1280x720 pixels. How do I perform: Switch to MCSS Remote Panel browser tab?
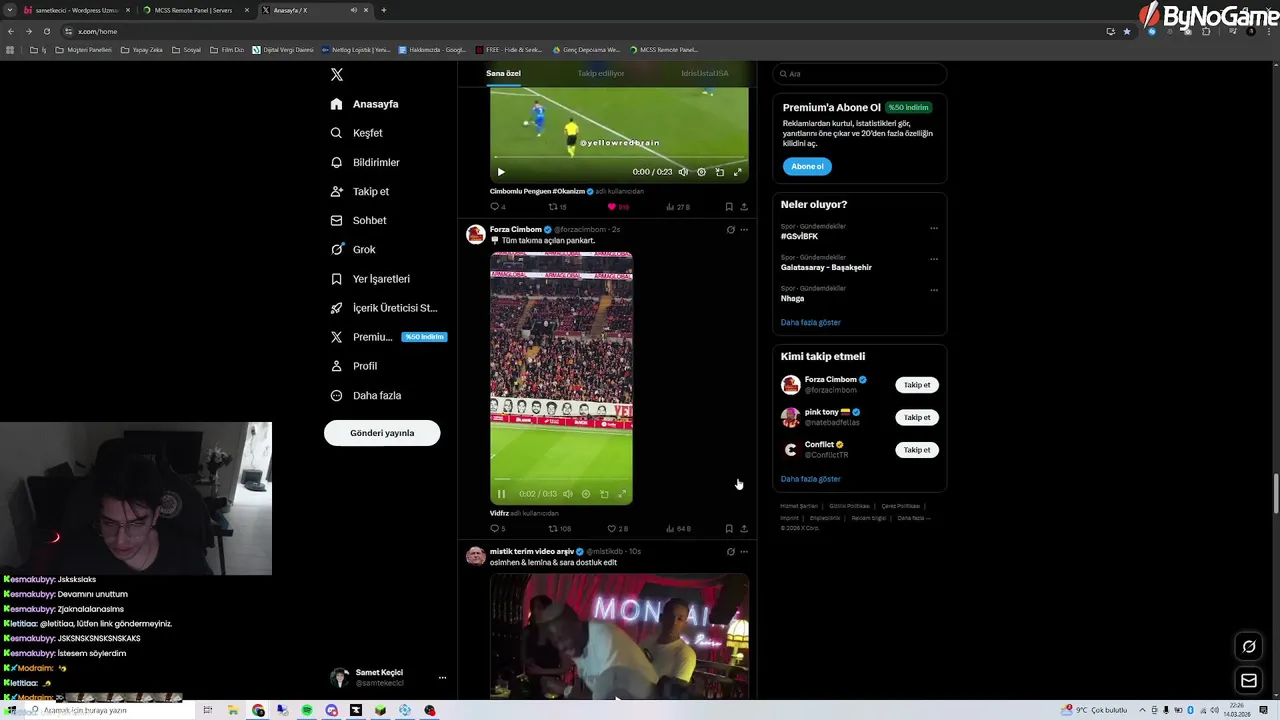coord(196,10)
